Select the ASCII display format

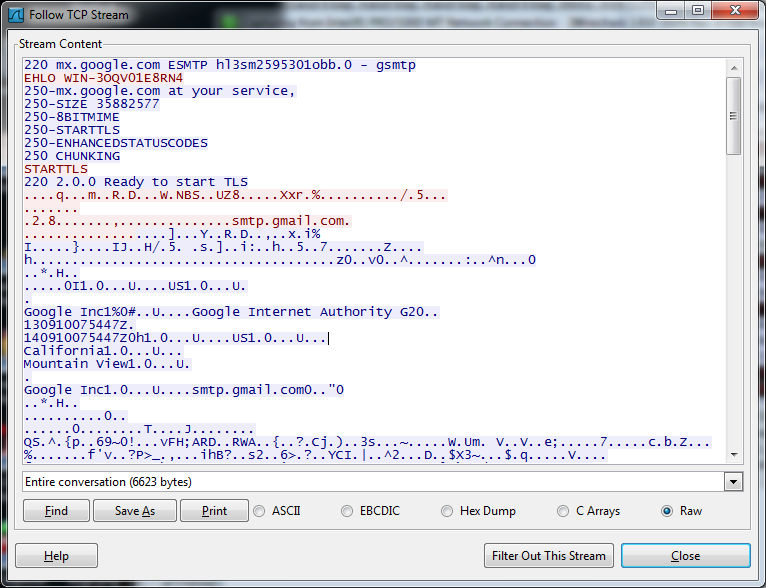(x=260, y=511)
